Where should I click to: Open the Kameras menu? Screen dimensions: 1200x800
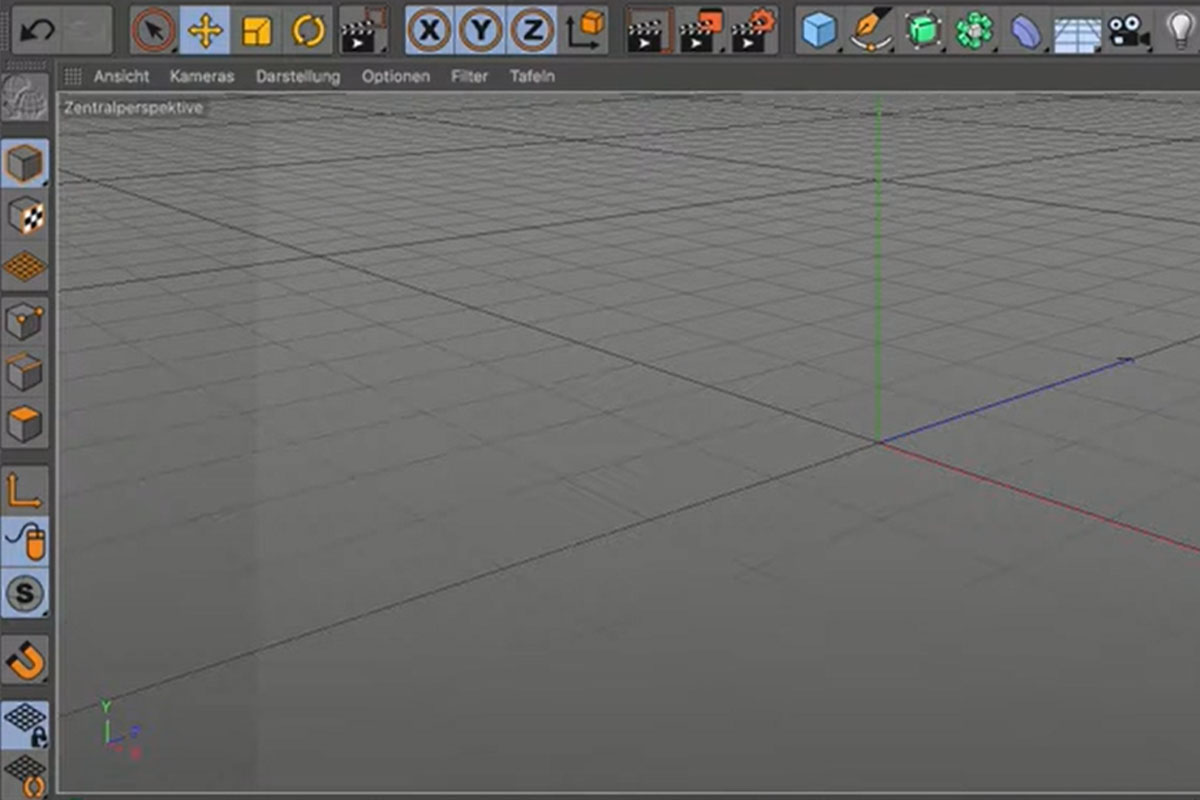tap(202, 76)
